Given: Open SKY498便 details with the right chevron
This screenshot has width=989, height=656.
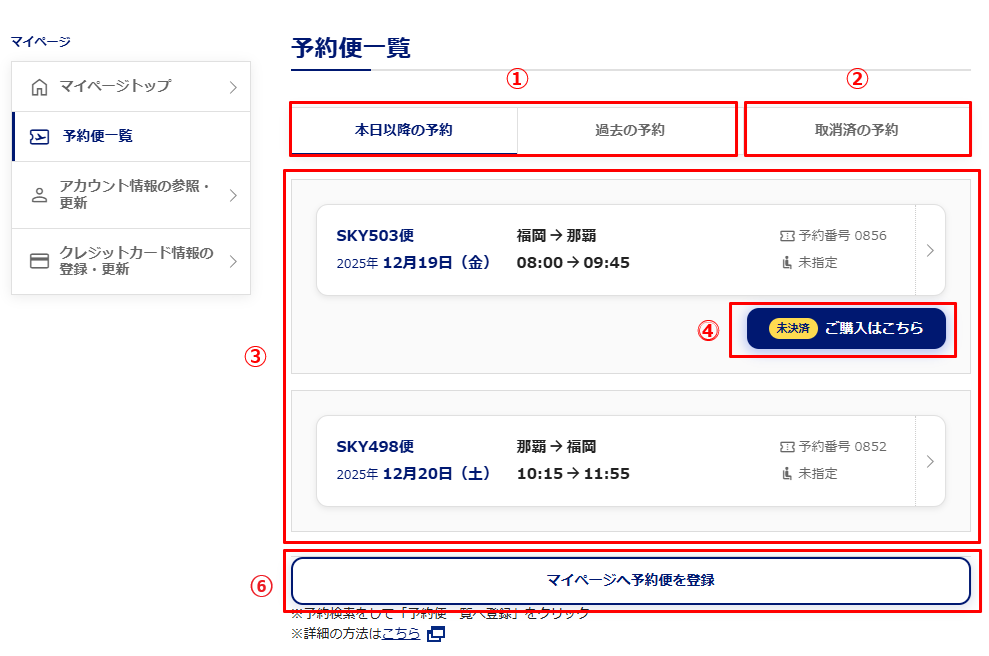Looking at the screenshot, I should pos(930,461).
